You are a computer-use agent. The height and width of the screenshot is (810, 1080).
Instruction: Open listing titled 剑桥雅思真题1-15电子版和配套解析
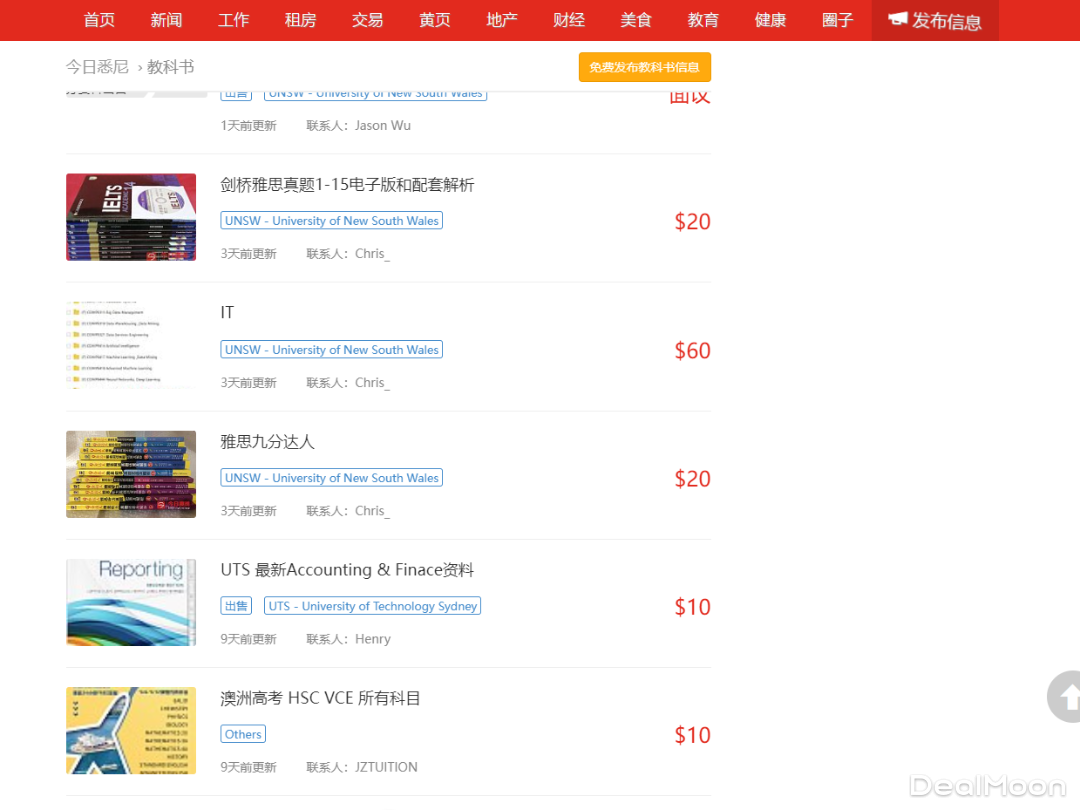pos(347,185)
